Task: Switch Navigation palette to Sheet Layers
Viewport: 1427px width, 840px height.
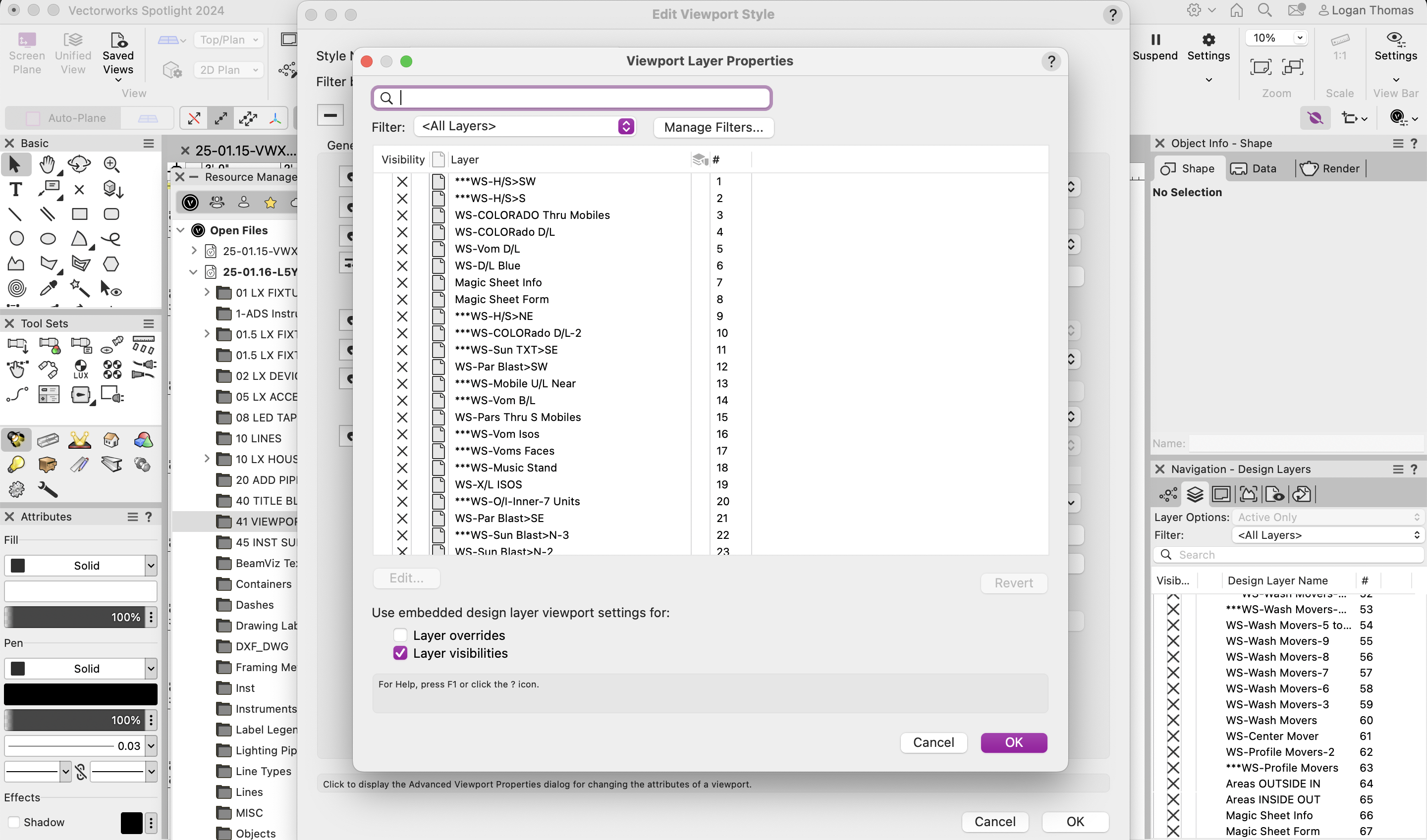Action: 1221,494
